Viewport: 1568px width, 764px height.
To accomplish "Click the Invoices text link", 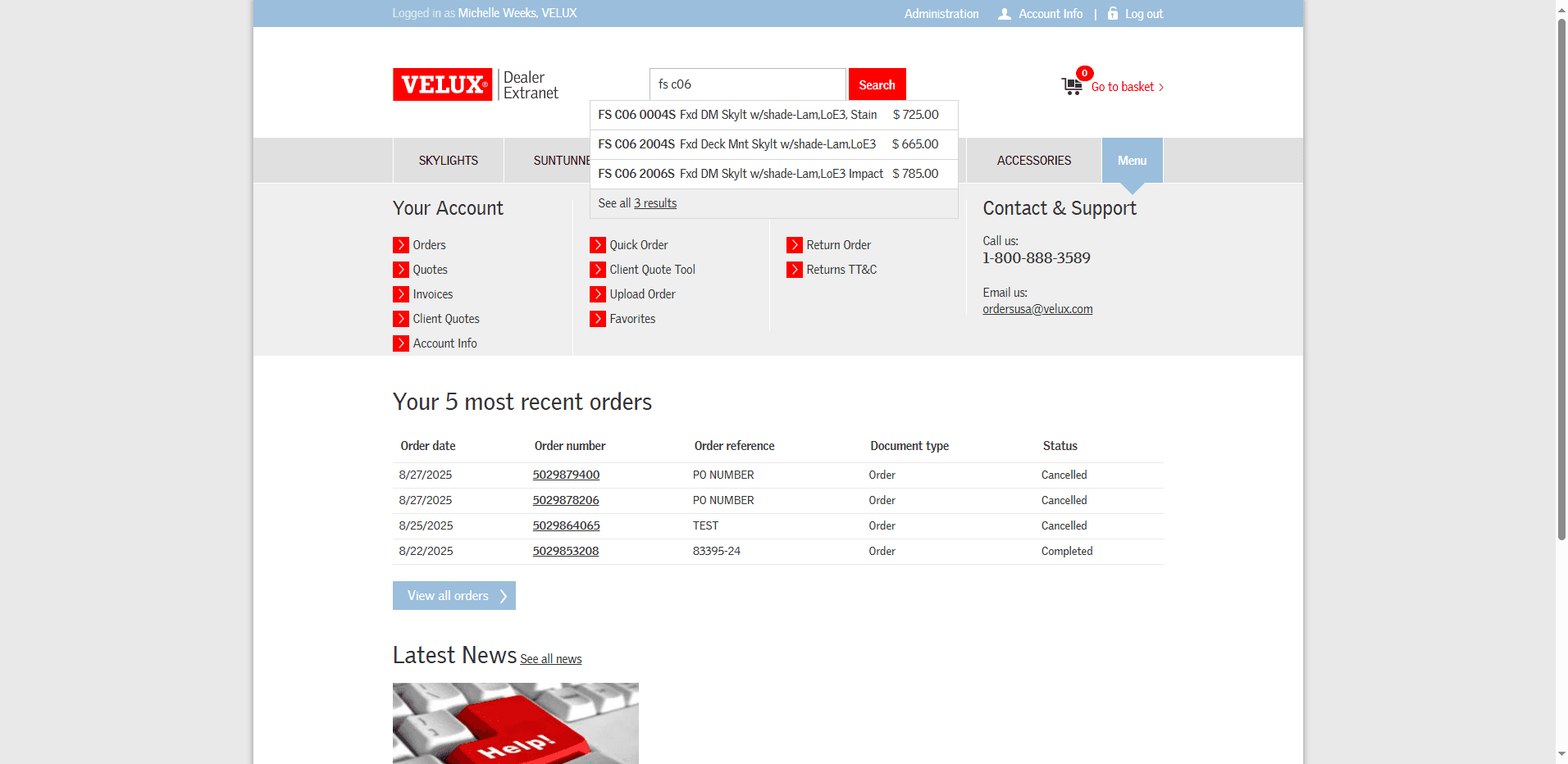I will pos(433,294).
